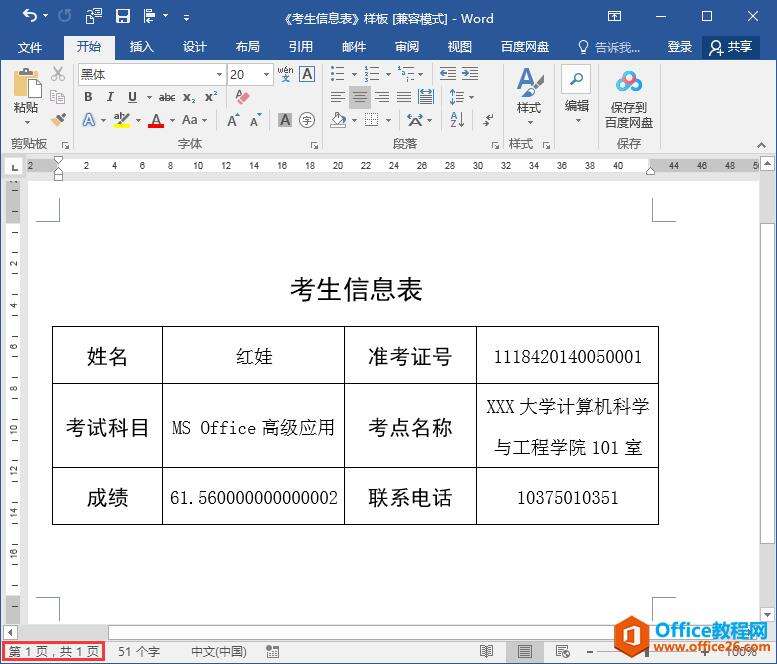Click the 登录 Sign in link
This screenshot has height=664, width=777.
point(679,47)
